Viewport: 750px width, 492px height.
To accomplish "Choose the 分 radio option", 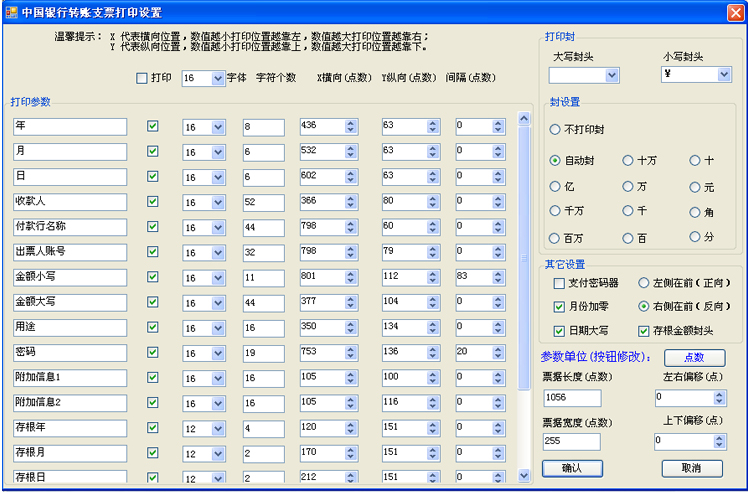I will point(695,236).
